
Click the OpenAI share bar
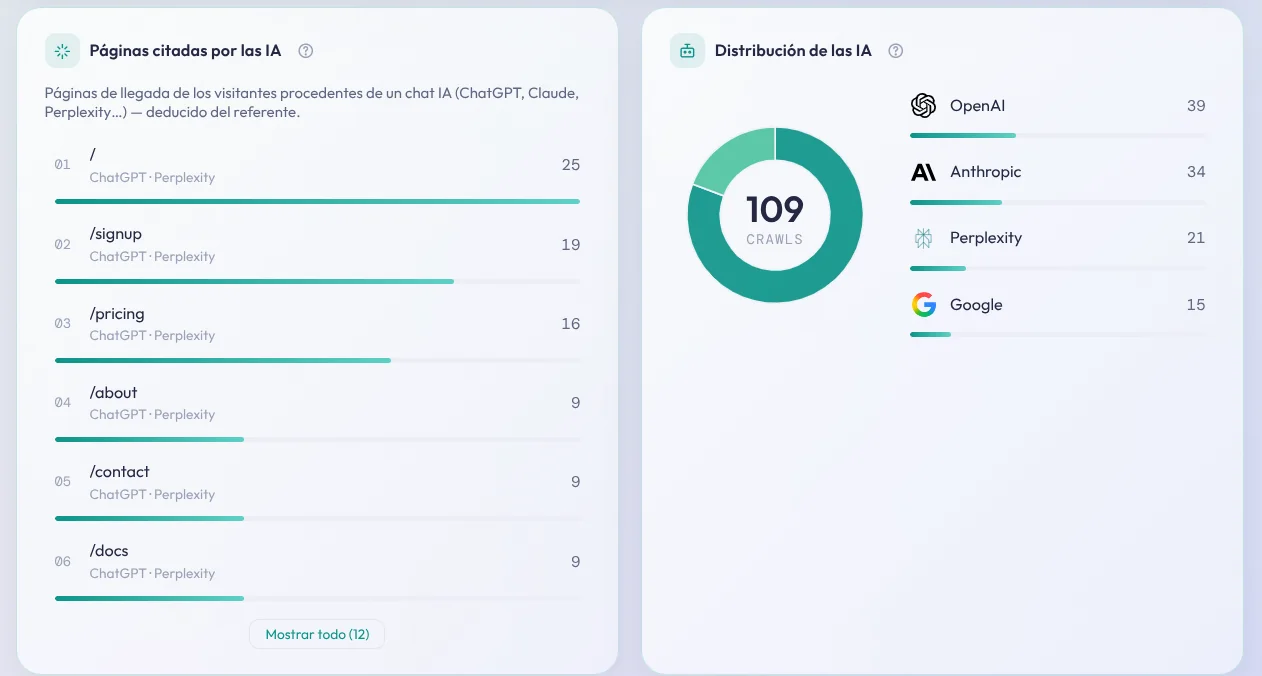(x=1058, y=135)
